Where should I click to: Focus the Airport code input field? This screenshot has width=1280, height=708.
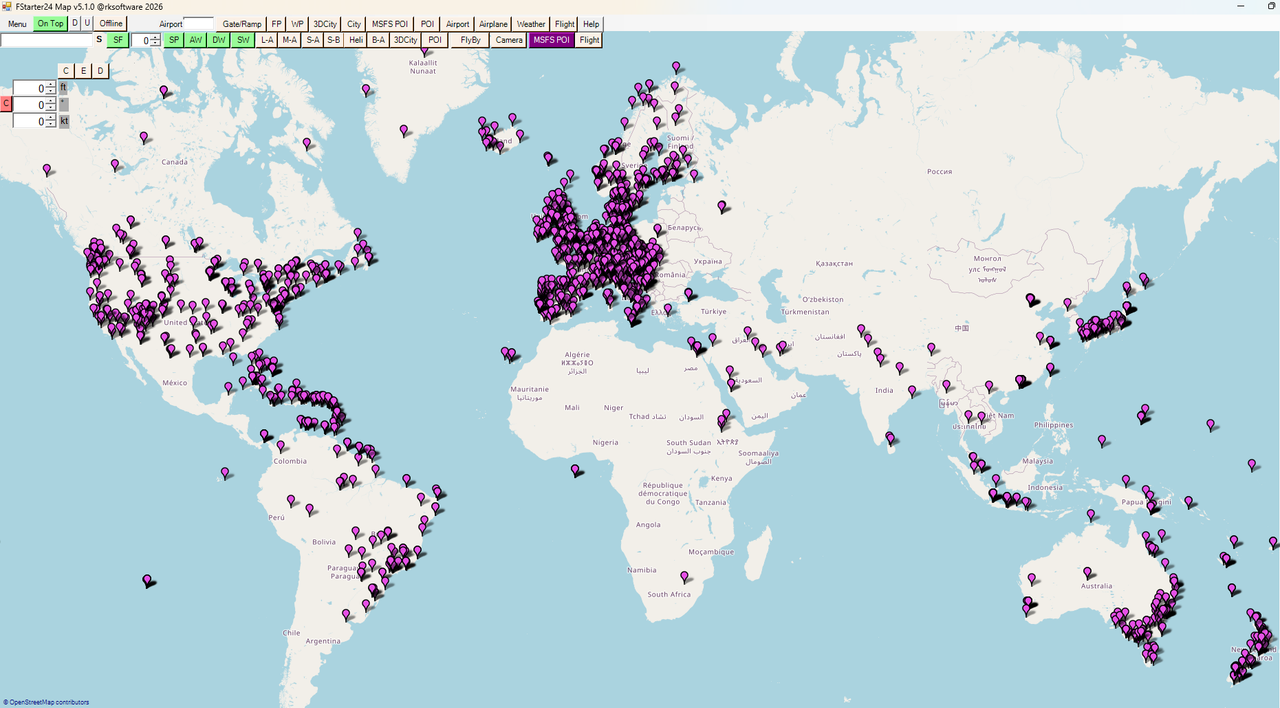tap(198, 23)
